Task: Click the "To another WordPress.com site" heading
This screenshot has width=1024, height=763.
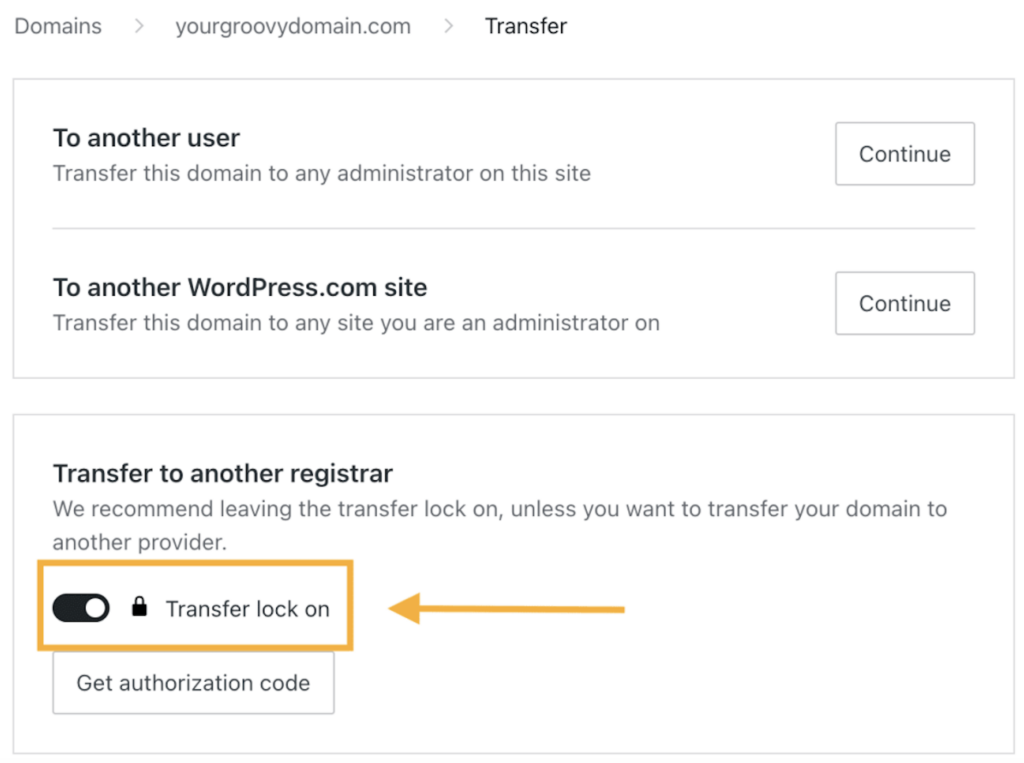Action: click(240, 287)
